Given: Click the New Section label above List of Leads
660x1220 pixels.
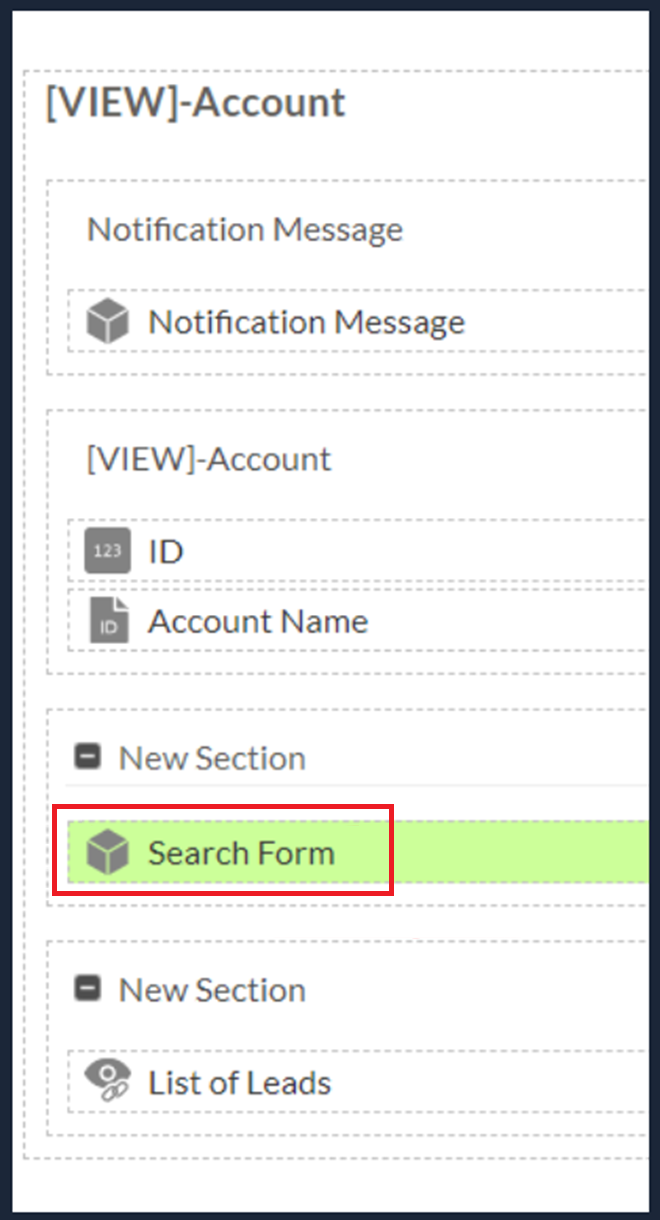Looking at the screenshot, I should (x=212, y=990).
